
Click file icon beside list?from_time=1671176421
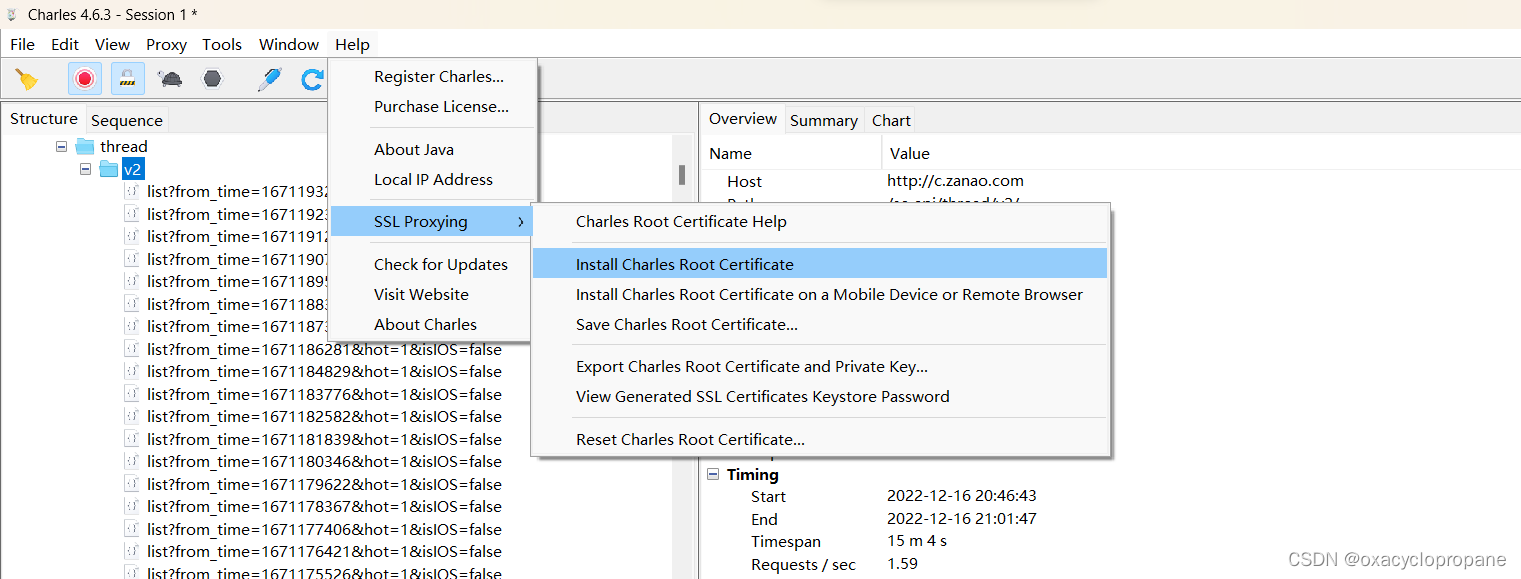(131, 552)
